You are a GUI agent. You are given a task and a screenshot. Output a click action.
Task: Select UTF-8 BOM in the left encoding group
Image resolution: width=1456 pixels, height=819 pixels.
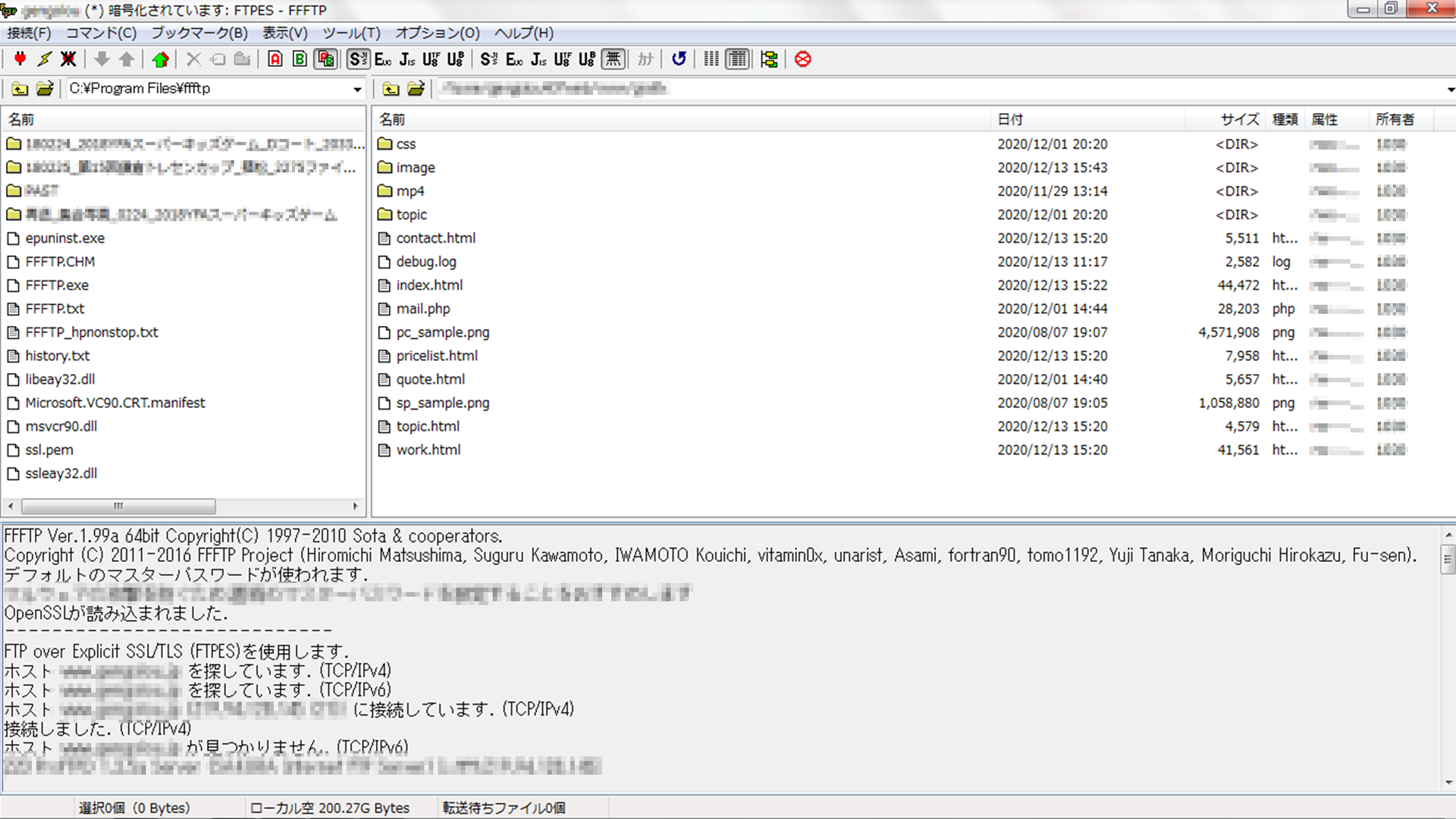455,59
